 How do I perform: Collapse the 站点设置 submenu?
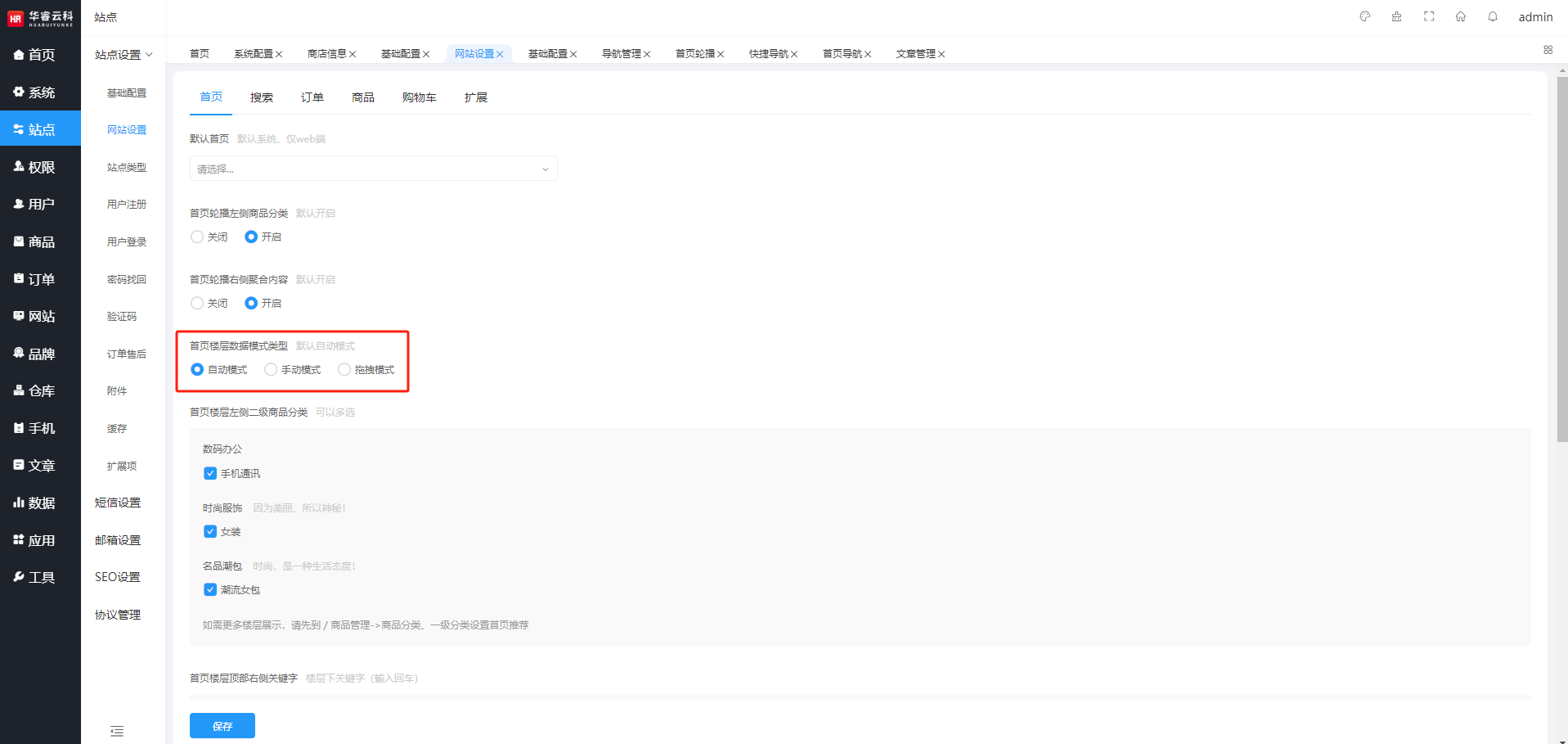tap(124, 55)
